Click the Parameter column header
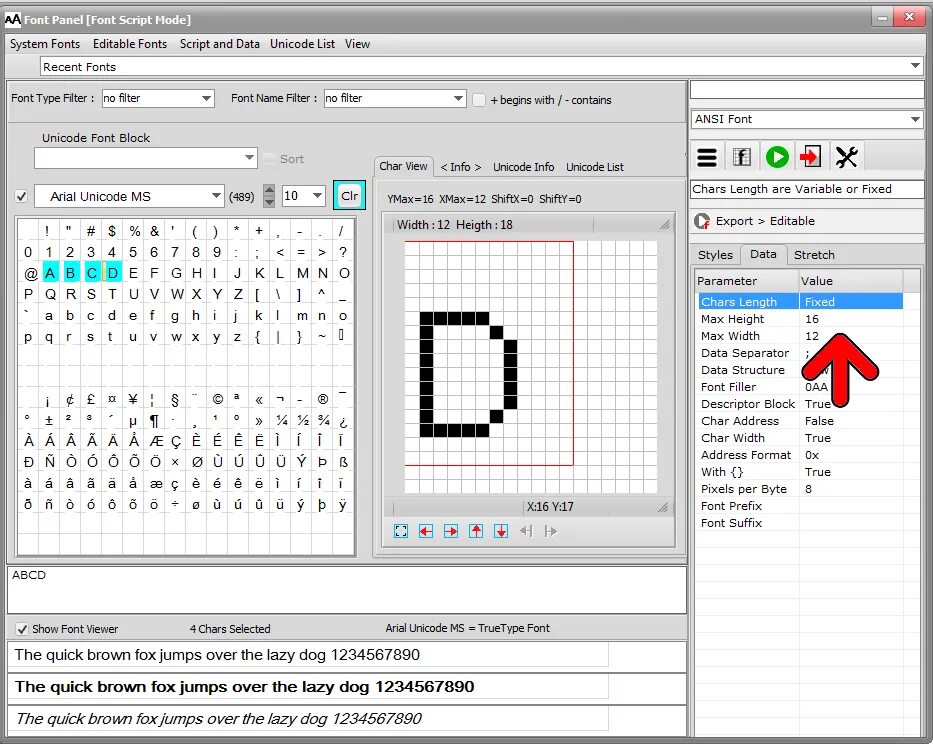This screenshot has width=933, height=744. click(x=746, y=280)
